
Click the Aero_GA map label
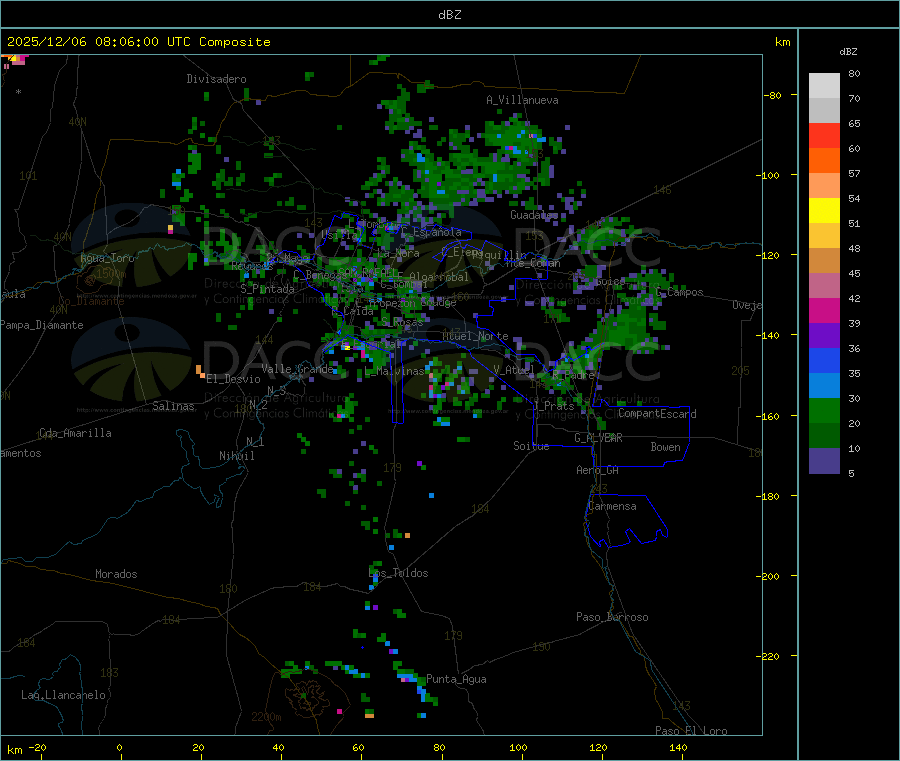click(598, 470)
